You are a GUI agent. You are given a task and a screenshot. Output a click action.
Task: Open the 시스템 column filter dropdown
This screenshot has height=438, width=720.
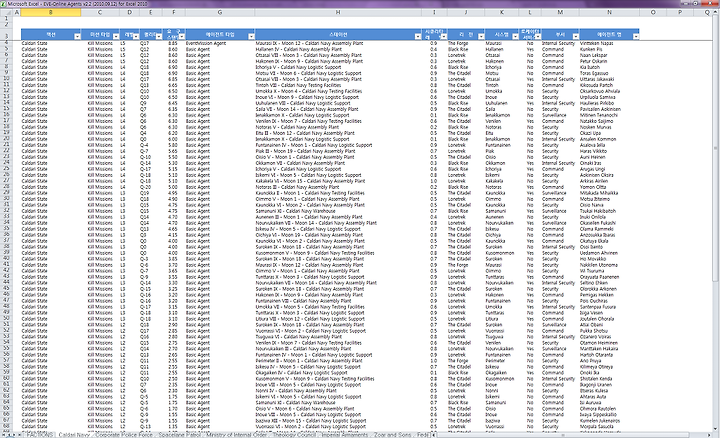pos(515,36)
